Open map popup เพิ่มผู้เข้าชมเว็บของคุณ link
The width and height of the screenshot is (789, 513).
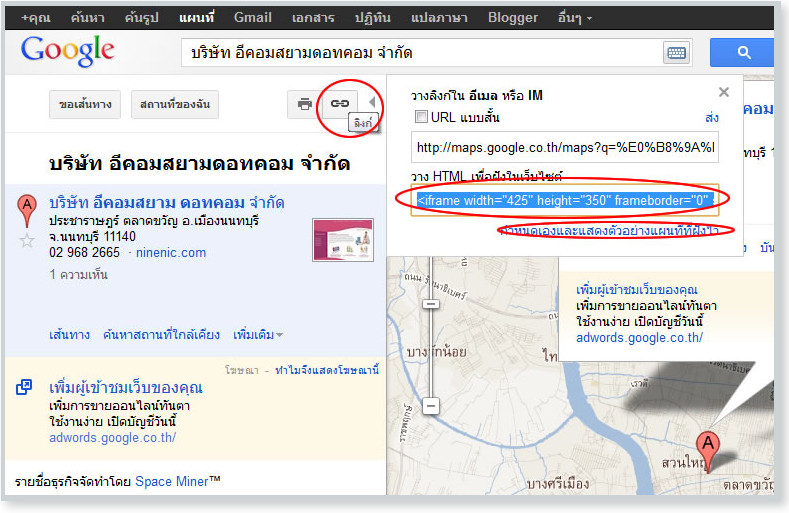tap(637, 289)
